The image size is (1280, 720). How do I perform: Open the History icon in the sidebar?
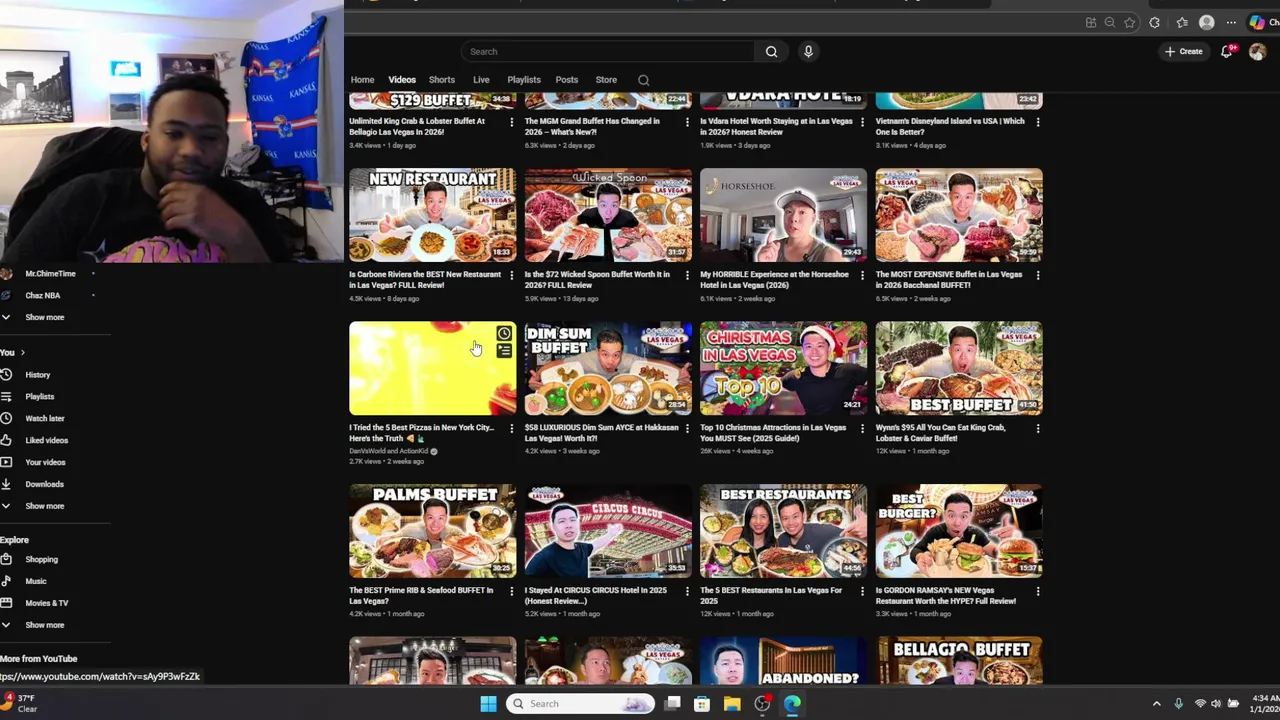coord(6,375)
